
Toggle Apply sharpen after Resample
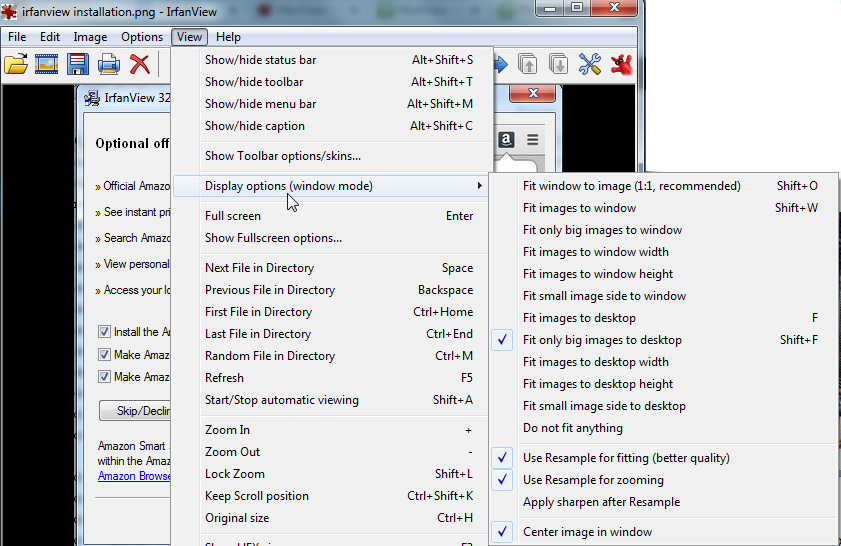664,502
